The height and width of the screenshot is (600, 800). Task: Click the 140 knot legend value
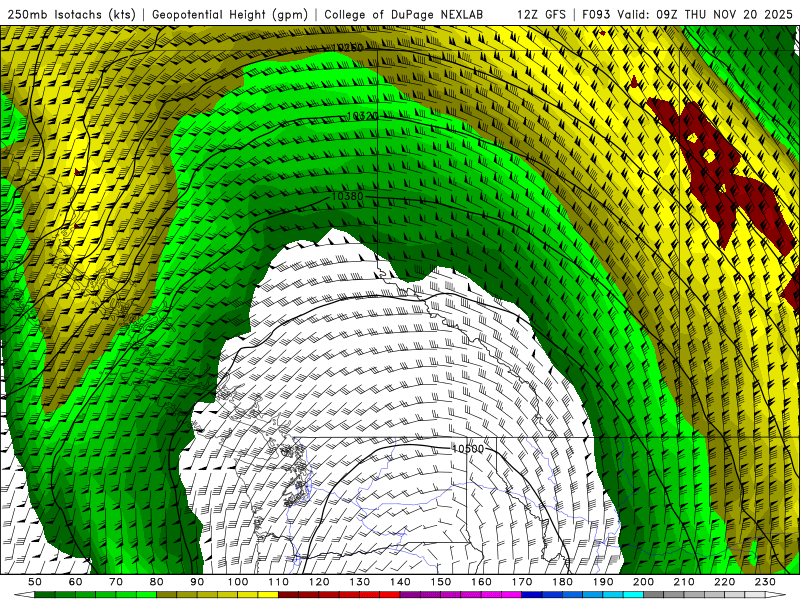(x=401, y=582)
